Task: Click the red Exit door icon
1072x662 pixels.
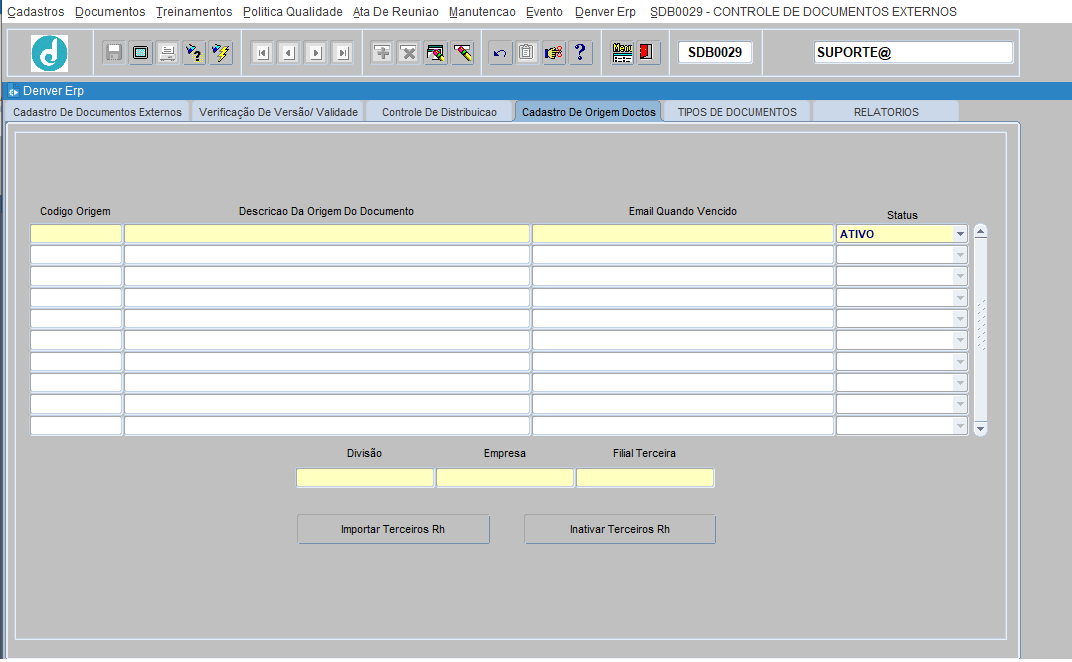Action: [646, 53]
